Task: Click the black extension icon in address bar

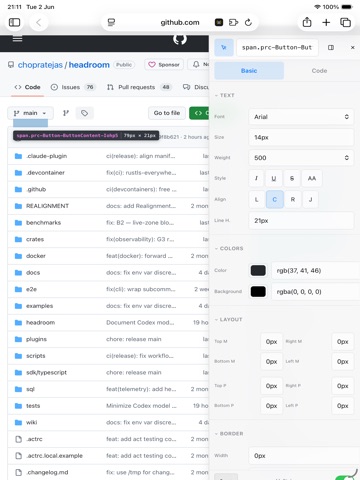Action: [219, 22]
